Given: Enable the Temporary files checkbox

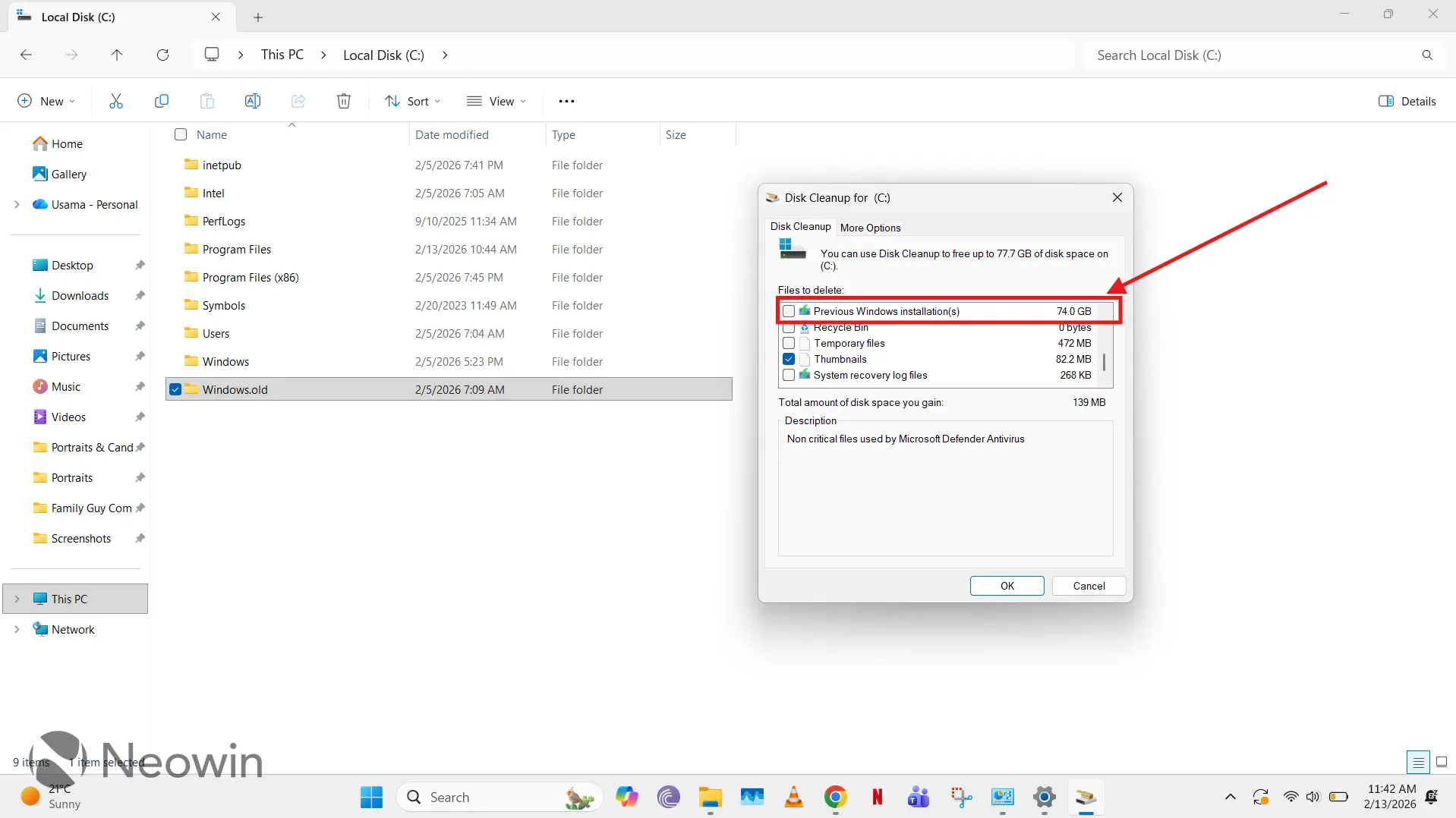Looking at the screenshot, I should pyautogui.click(x=789, y=343).
